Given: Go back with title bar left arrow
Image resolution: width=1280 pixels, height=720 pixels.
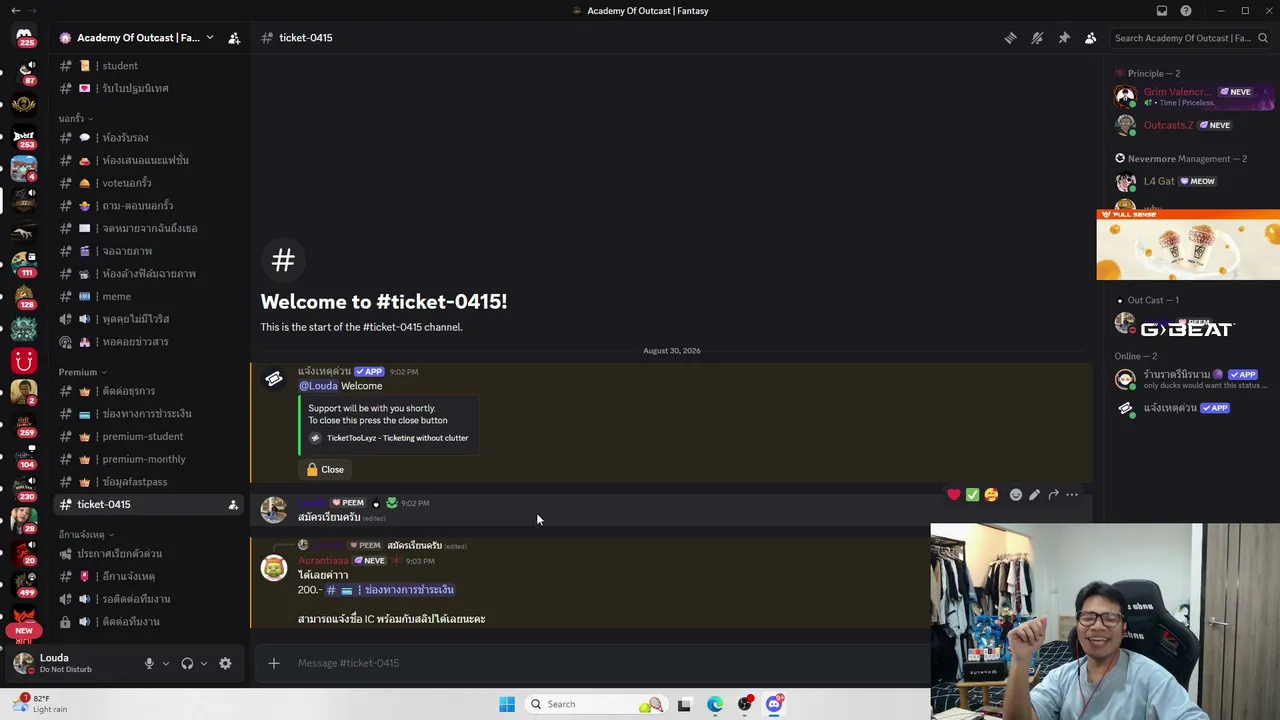Looking at the screenshot, I should click(15, 11).
